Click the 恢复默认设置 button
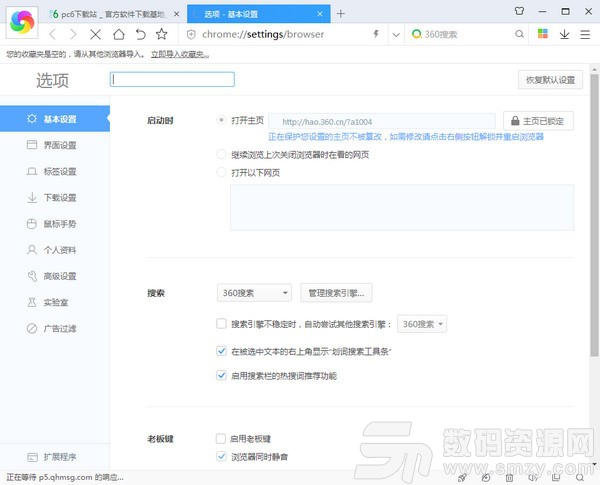600x485 pixels. point(548,80)
